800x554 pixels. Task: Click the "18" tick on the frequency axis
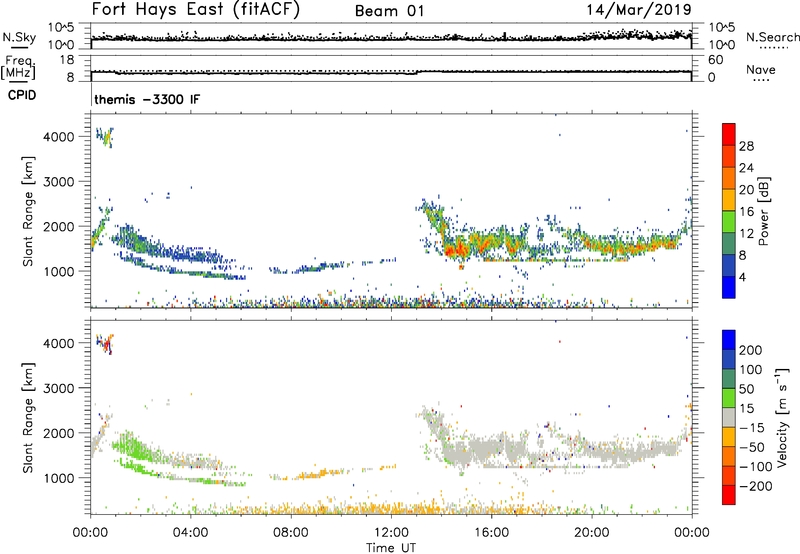67,60
